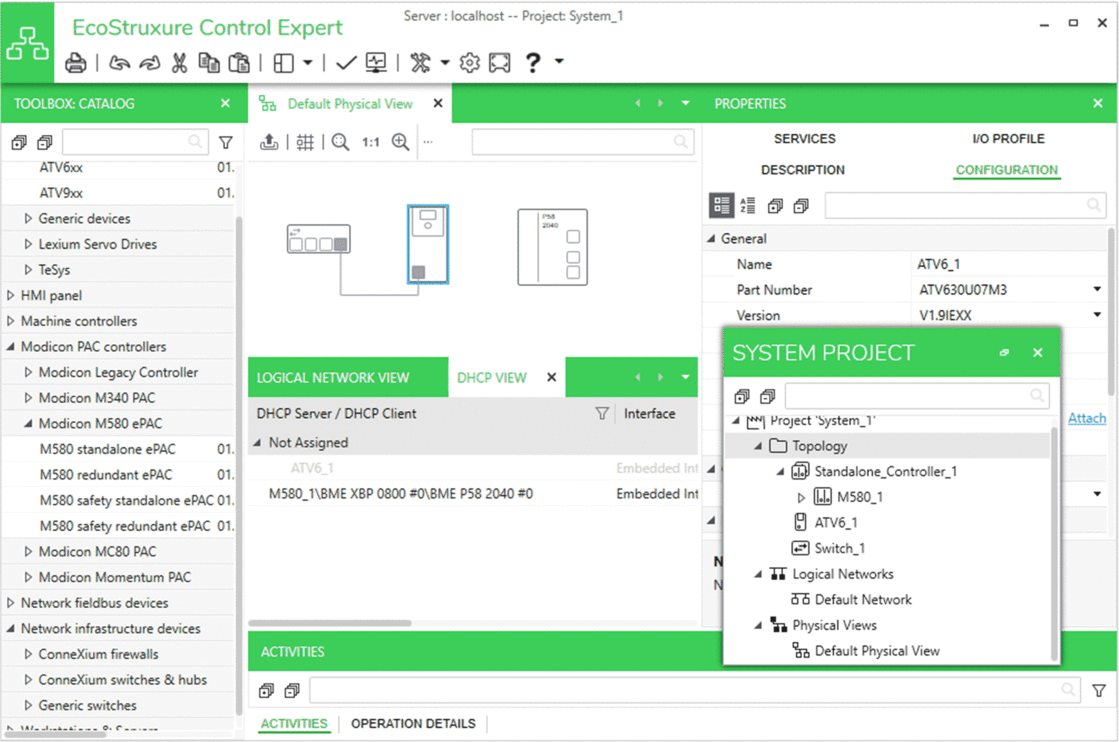Image resolution: width=1119 pixels, height=742 pixels.
Task: Zoom out in the Physical View
Action: (x=340, y=142)
